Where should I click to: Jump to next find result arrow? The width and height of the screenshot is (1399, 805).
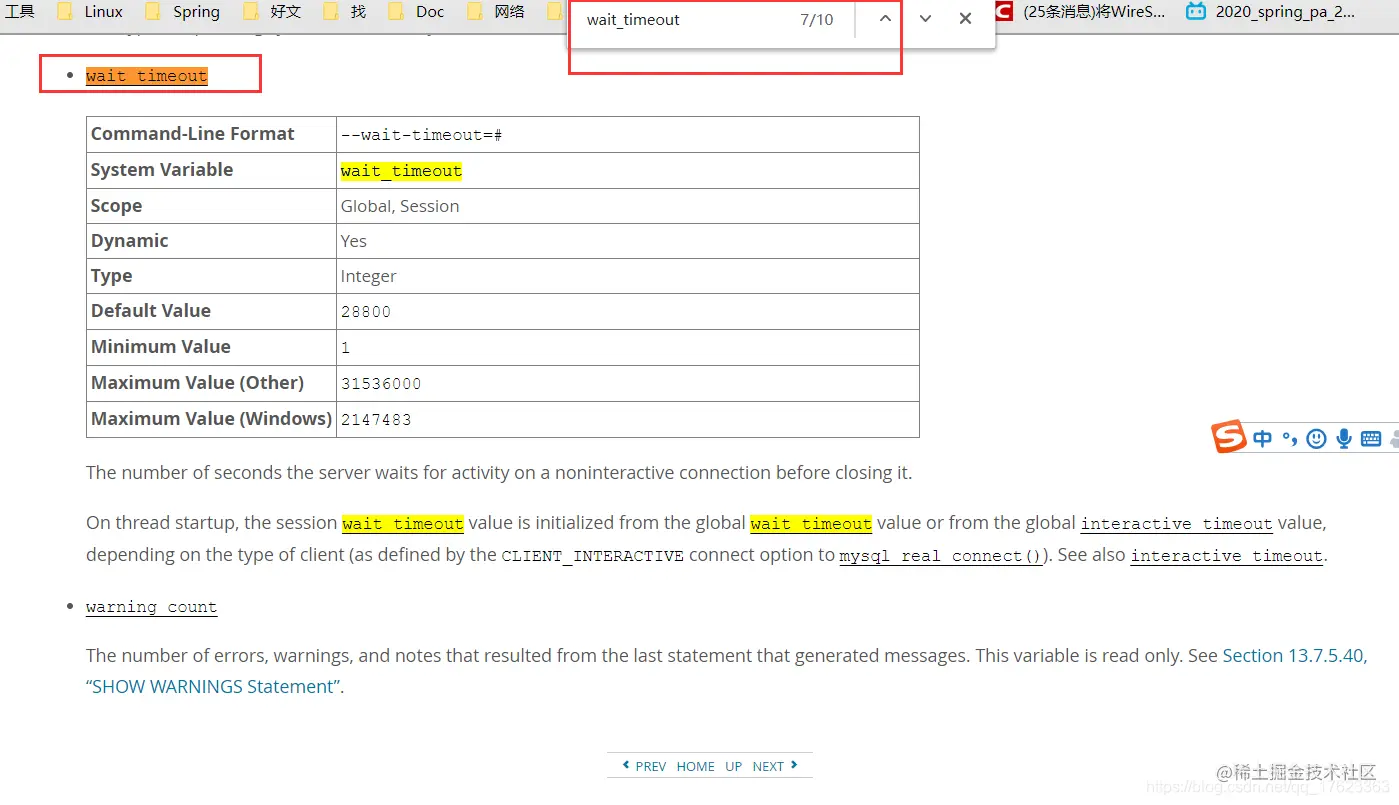925,19
